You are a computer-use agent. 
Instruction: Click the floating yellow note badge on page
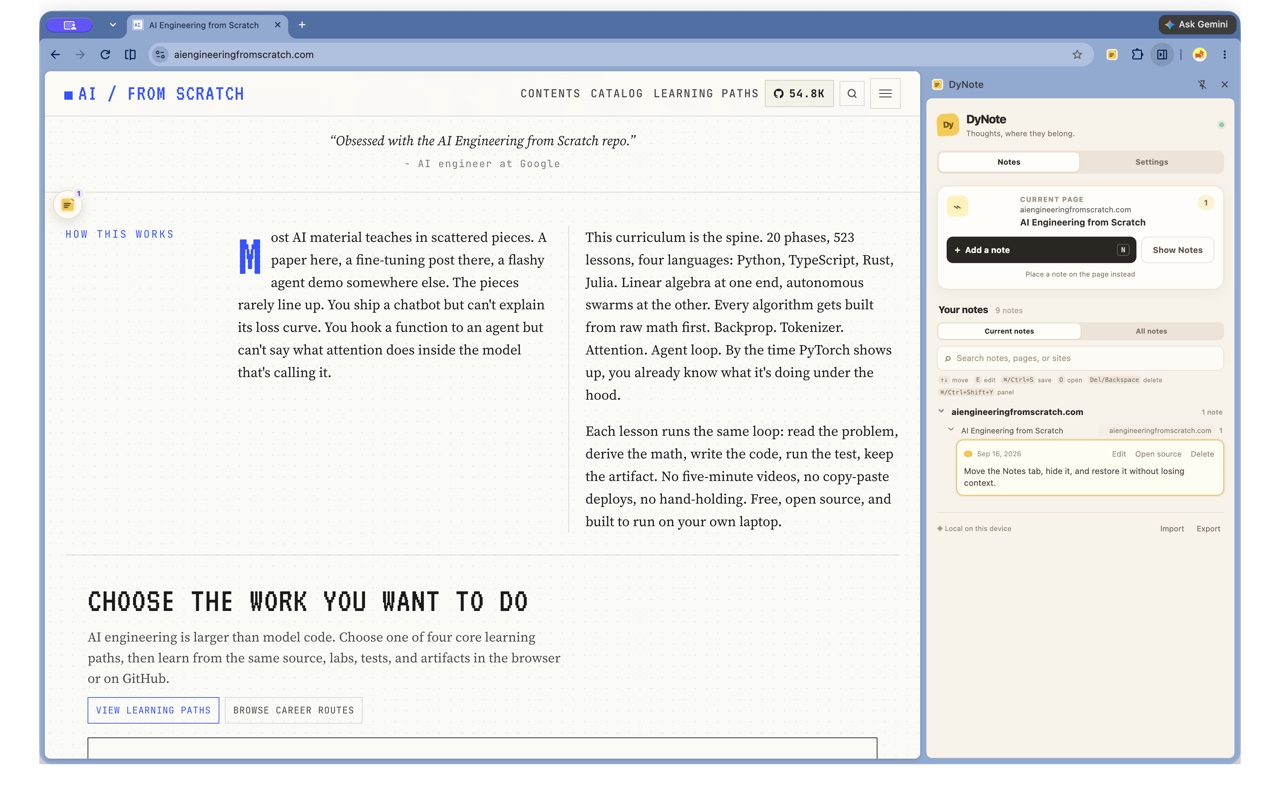(x=68, y=205)
